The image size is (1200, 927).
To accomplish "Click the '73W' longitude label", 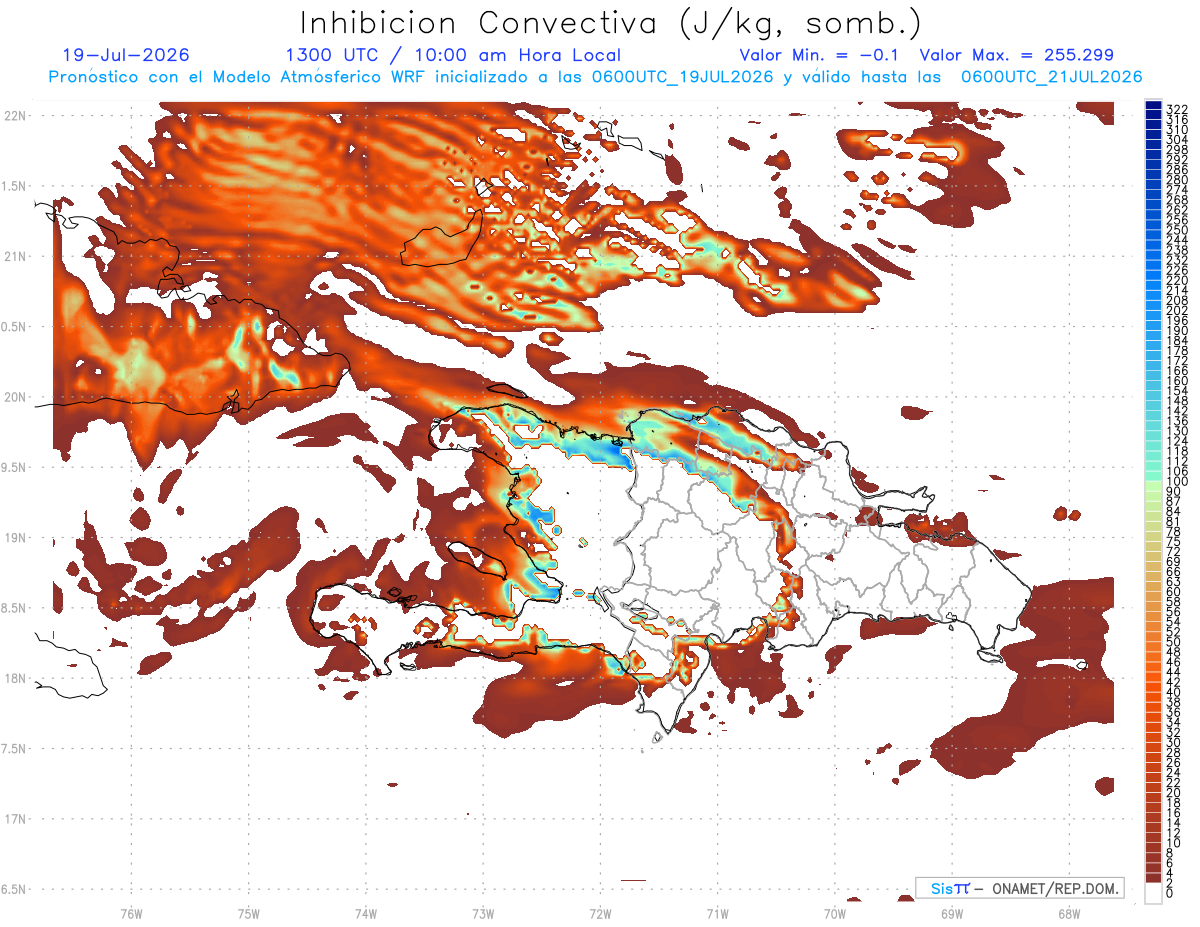I will (483, 913).
